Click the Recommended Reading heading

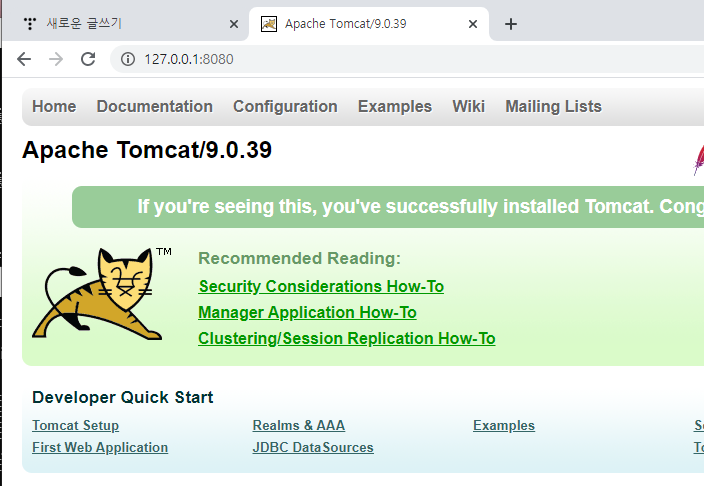point(299,258)
